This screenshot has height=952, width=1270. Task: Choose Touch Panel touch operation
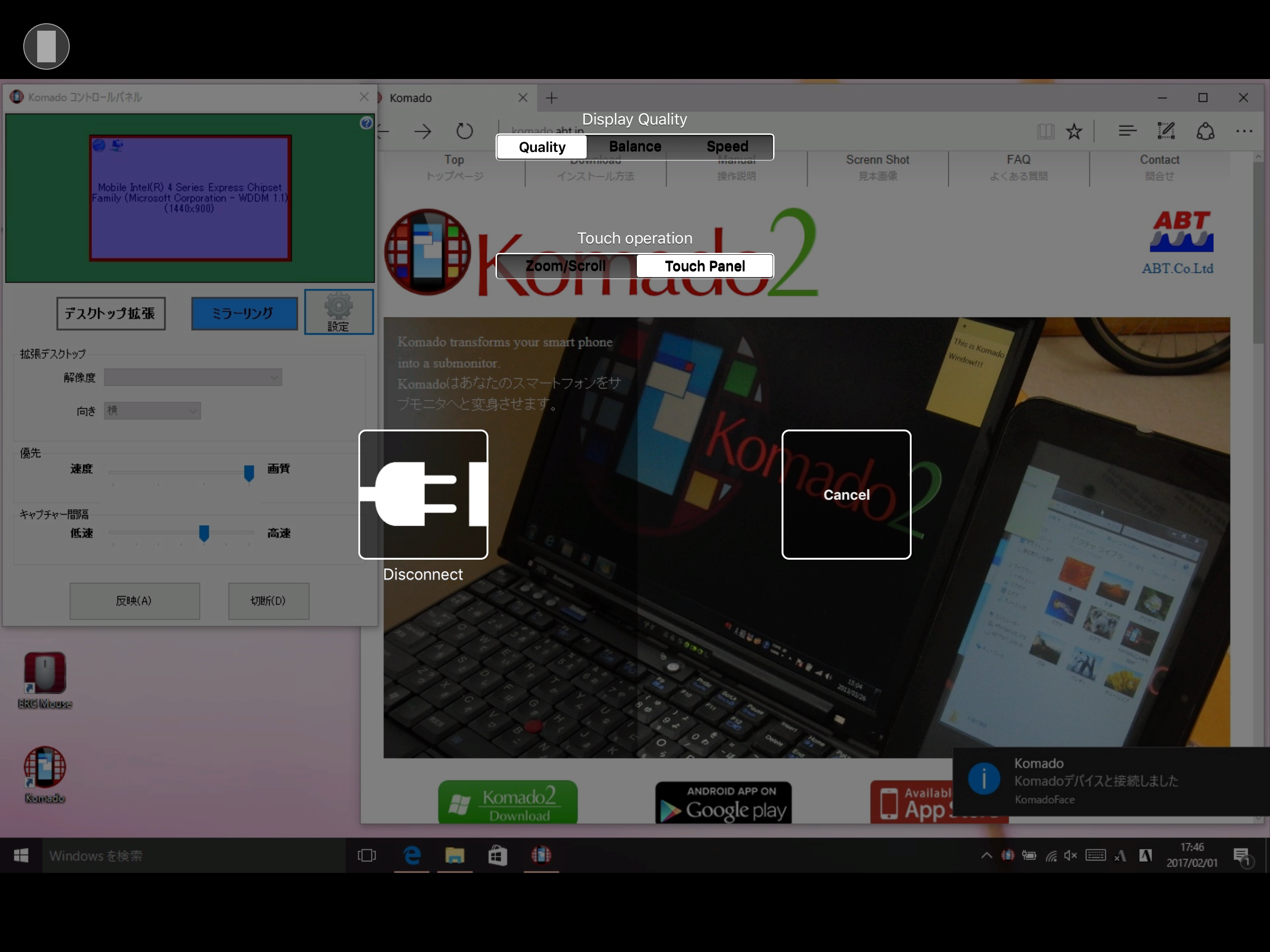coord(704,266)
